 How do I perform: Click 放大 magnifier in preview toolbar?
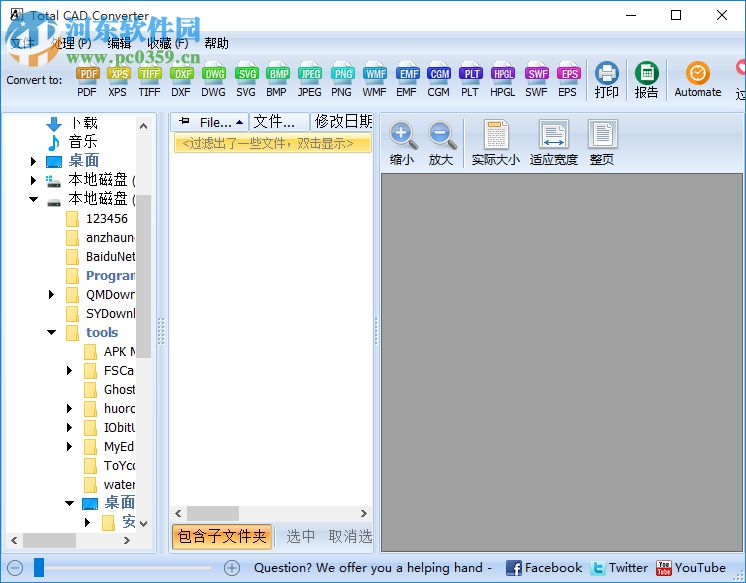pyautogui.click(x=441, y=143)
